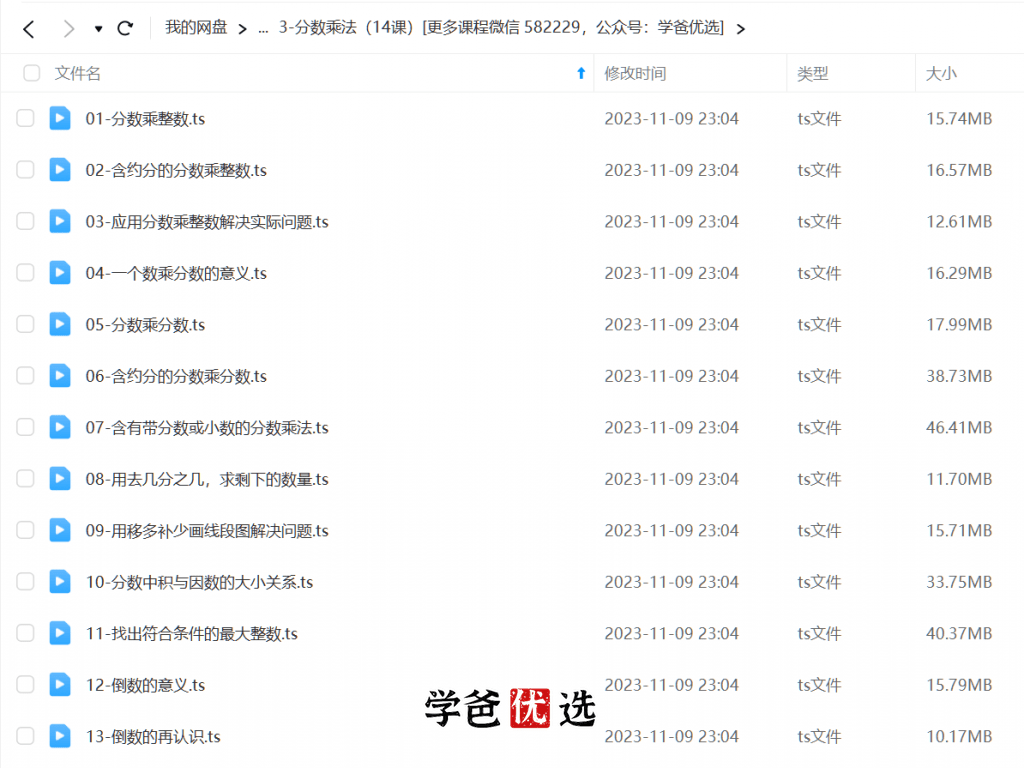Click video icon of 08-用去几分之几 file
This screenshot has height=768, width=1024.
pyautogui.click(x=60, y=479)
